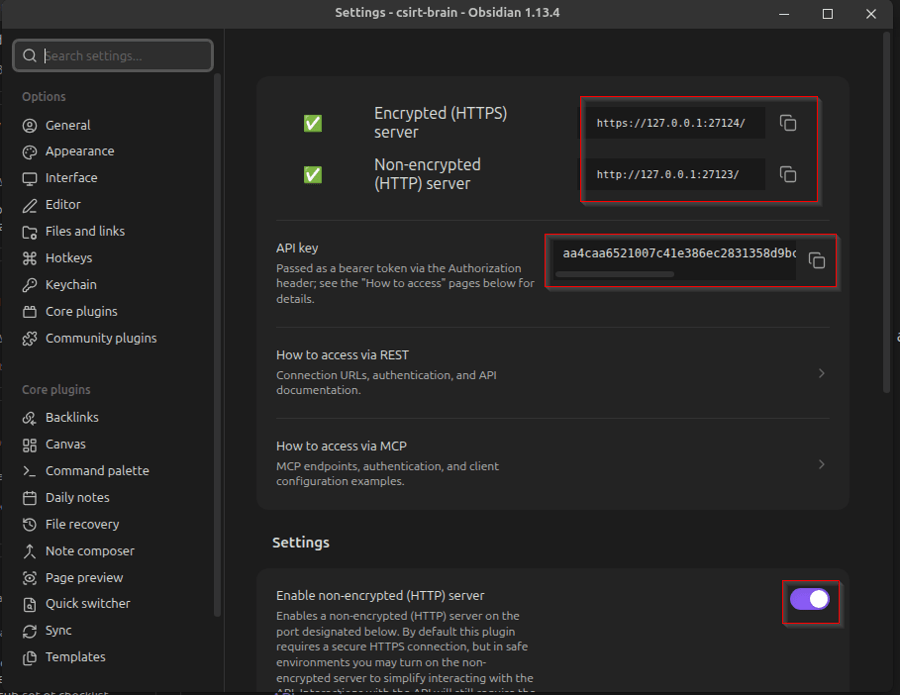Click the Canvas grid icon
Screen dimensions: 900x695
(30, 445)
